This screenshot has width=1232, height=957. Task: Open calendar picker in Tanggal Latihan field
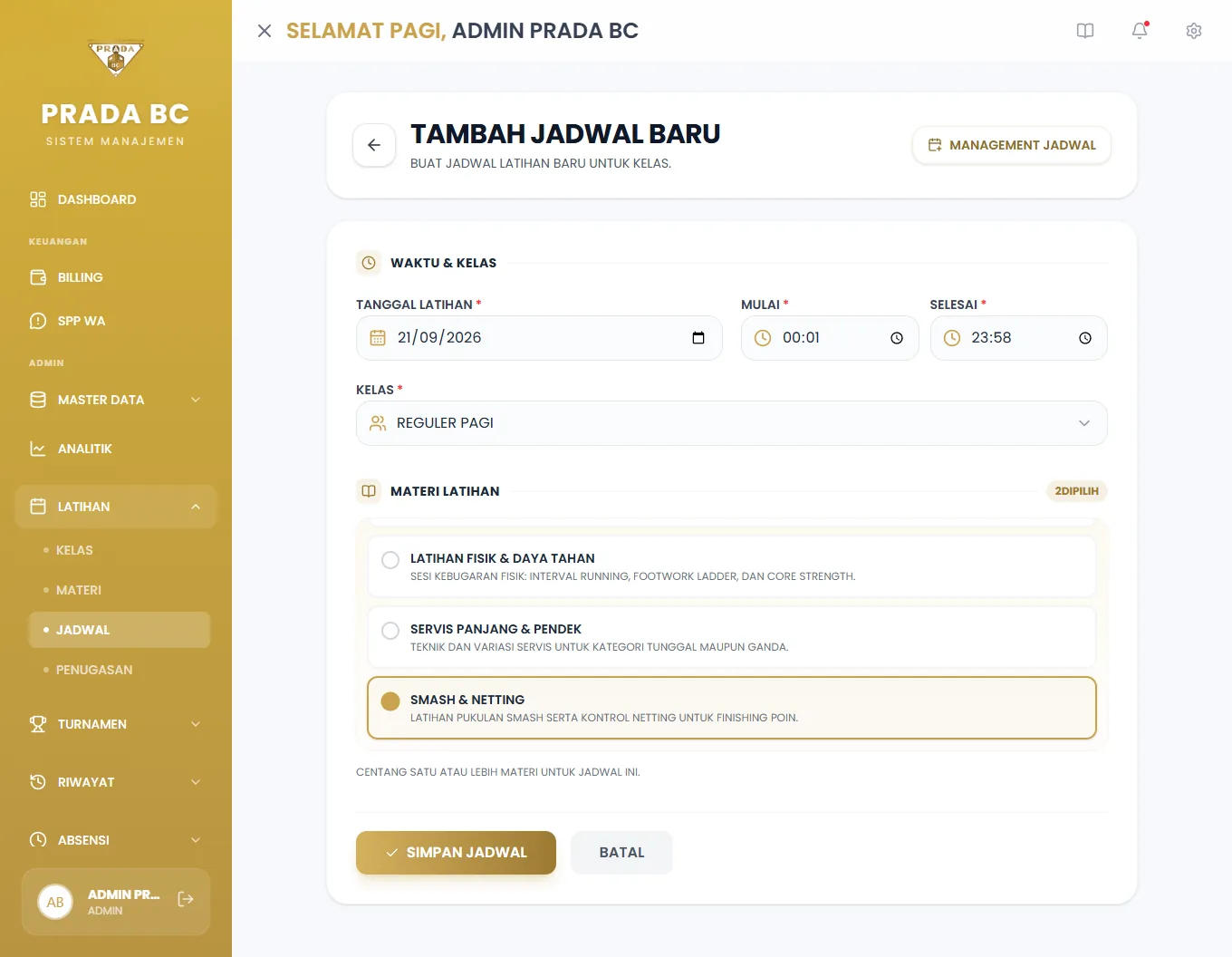698,338
